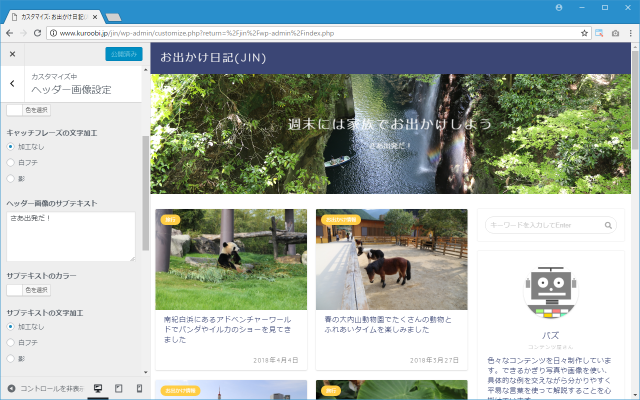
Task: Click the browser back arrow
Action: click(x=9, y=33)
